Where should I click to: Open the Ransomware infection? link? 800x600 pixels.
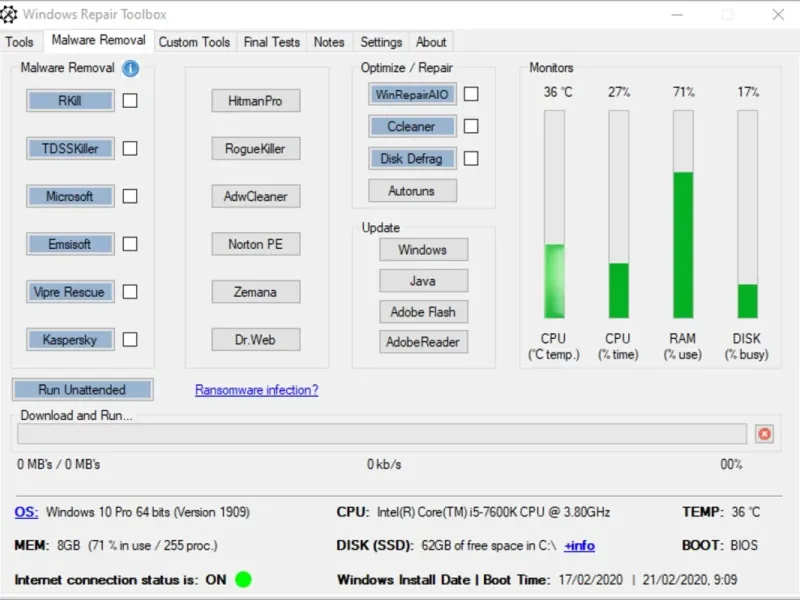[x=257, y=390]
